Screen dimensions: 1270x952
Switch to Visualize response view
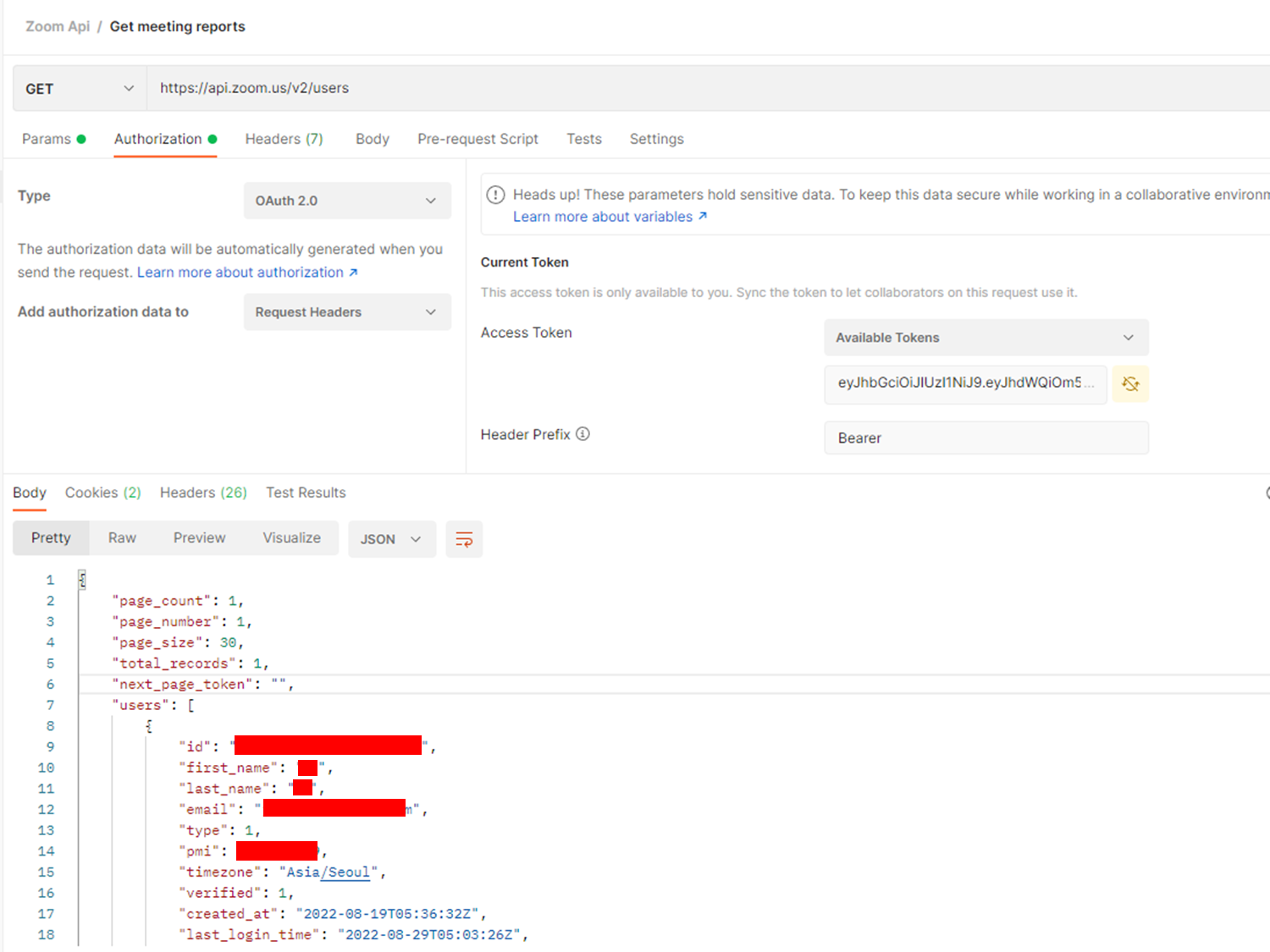tap(291, 538)
